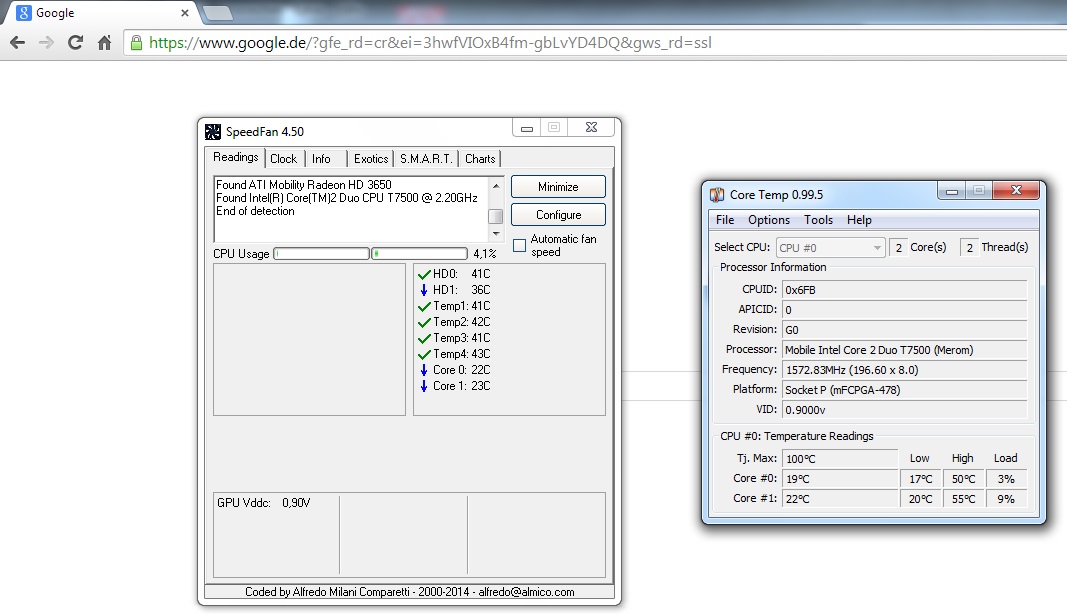The image size is (1067, 614).
Task: Go to Chrome home icon
Action: (104, 43)
